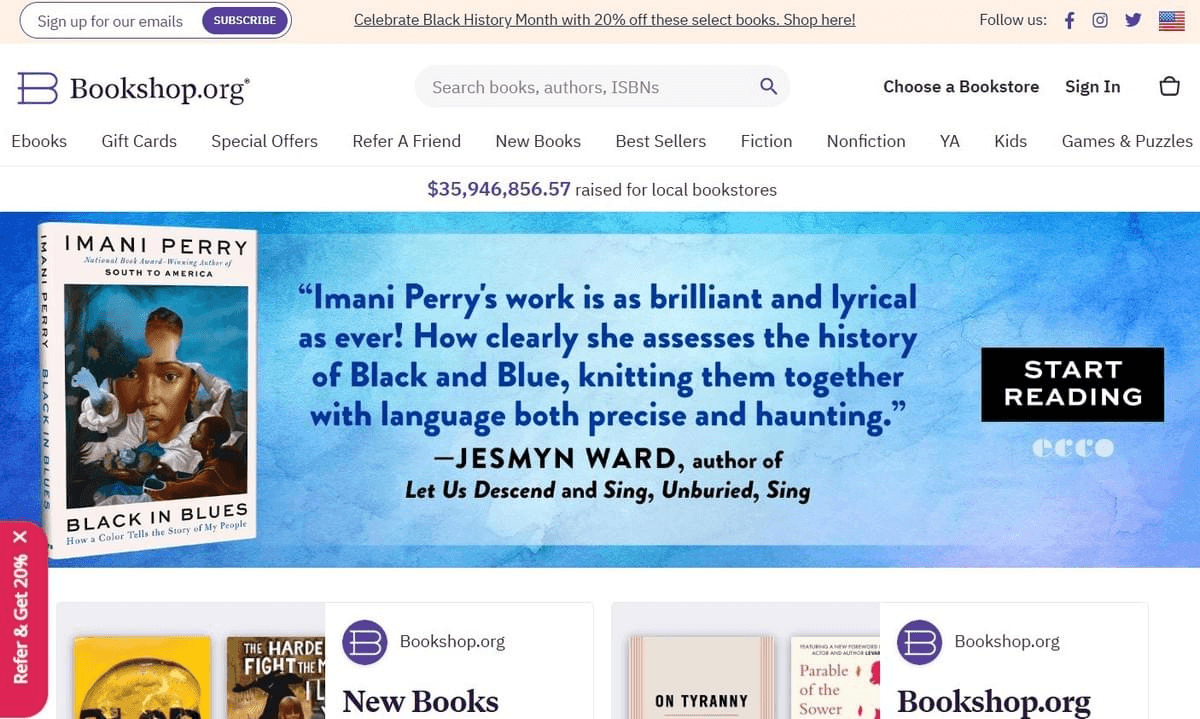Viewport: 1200px width, 719px height.
Task: Click The Hardest Fight book cover
Action: (x=276, y=677)
